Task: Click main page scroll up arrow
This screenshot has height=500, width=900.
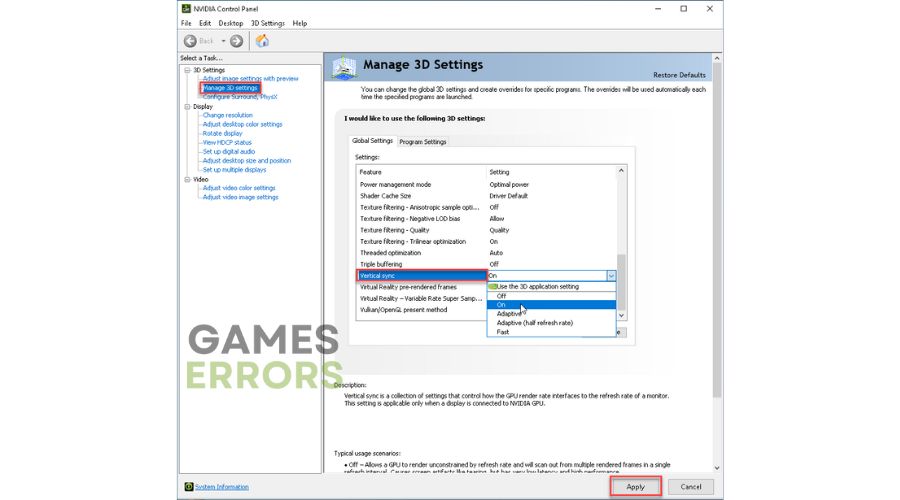Action: pos(717,59)
